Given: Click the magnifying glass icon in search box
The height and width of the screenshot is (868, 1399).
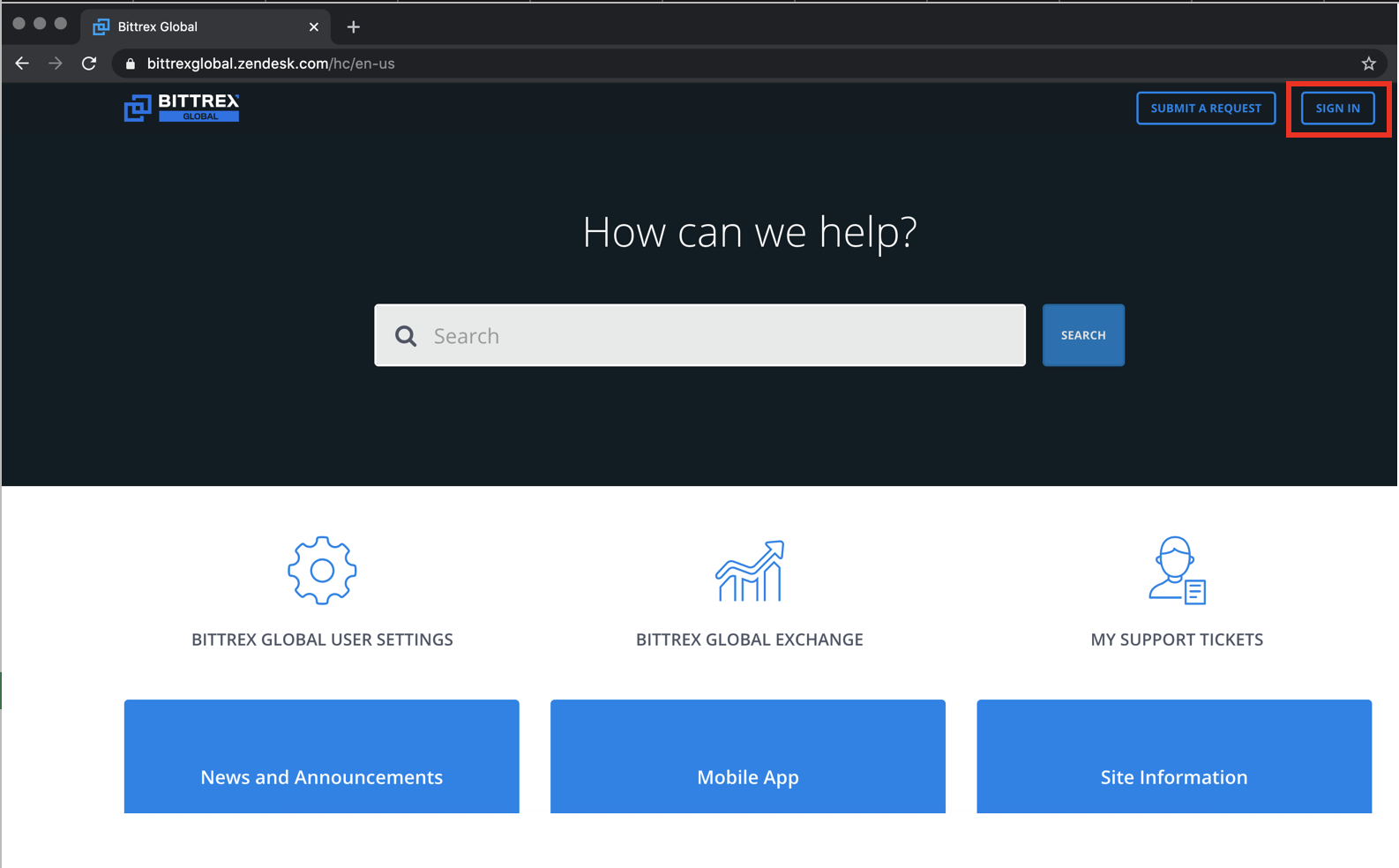Looking at the screenshot, I should click(406, 336).
